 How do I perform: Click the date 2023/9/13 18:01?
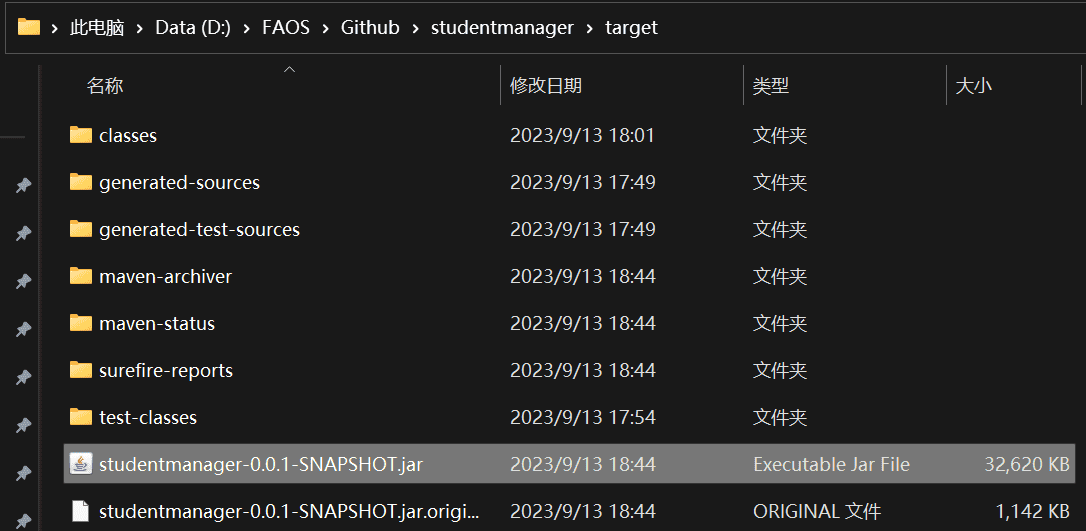click(x=582, y=136)
